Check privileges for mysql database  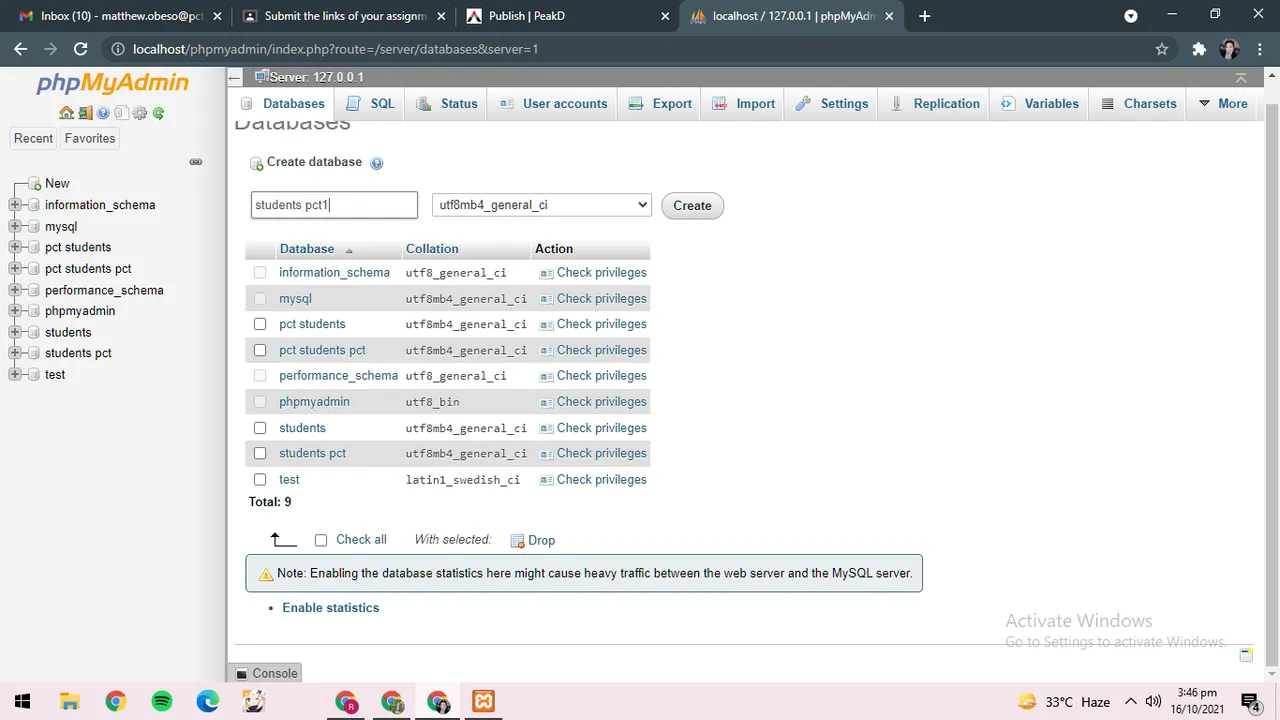coord(593,299)
